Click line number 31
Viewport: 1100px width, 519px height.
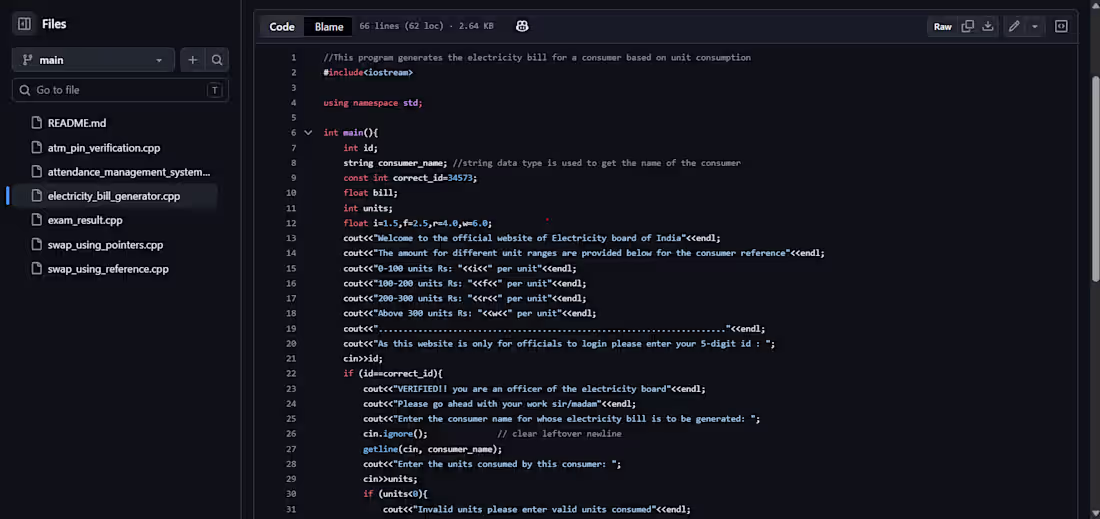[x=291, y=510]
